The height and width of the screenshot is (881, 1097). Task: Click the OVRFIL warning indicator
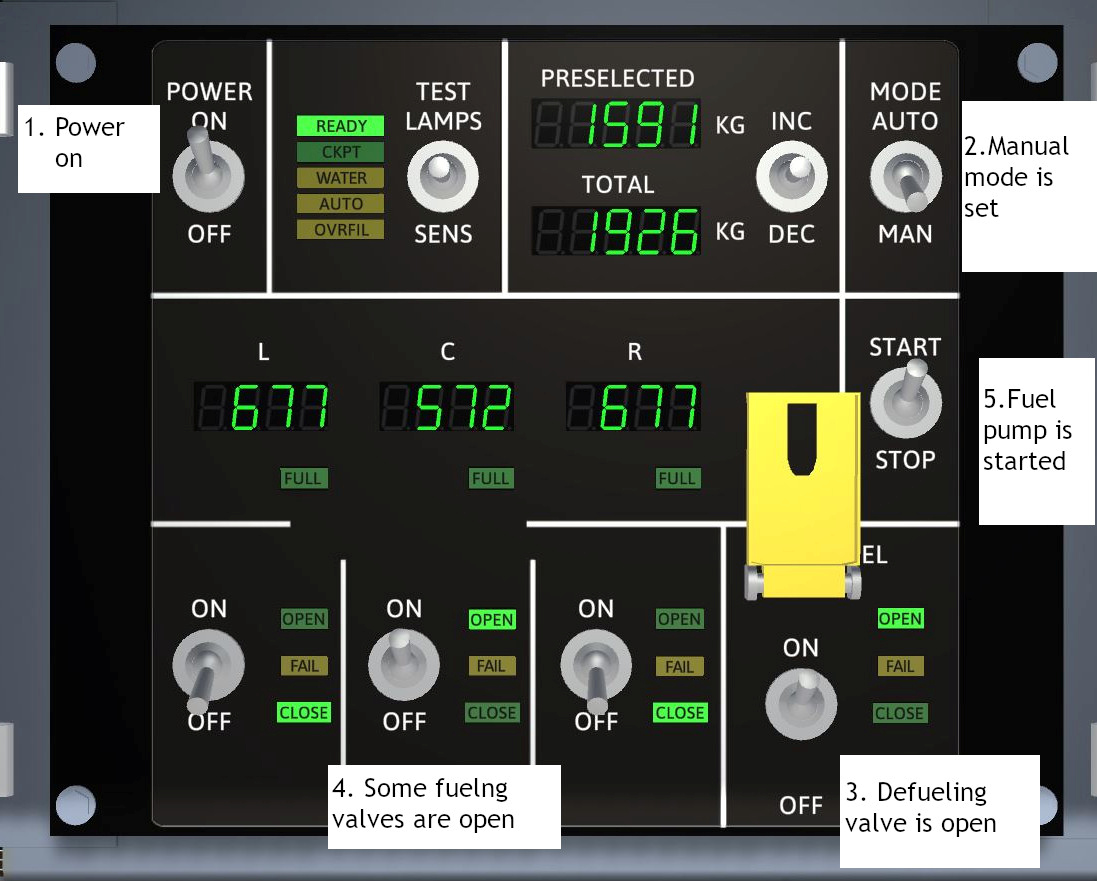click(x=341, y=230)
